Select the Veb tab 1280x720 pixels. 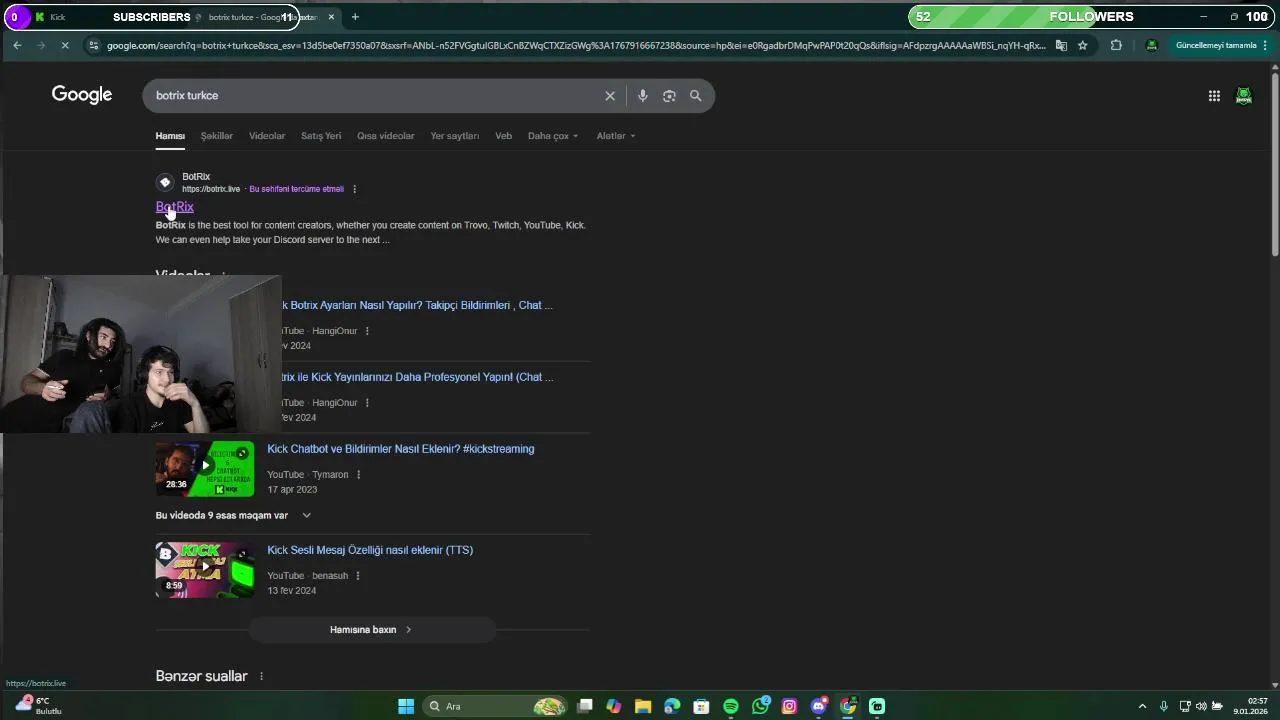[x=503, y=136]
